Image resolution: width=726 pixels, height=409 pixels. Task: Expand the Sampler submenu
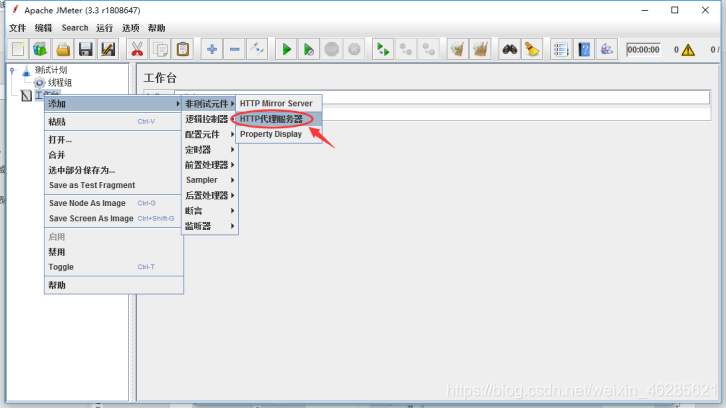(x=210, y=180)
